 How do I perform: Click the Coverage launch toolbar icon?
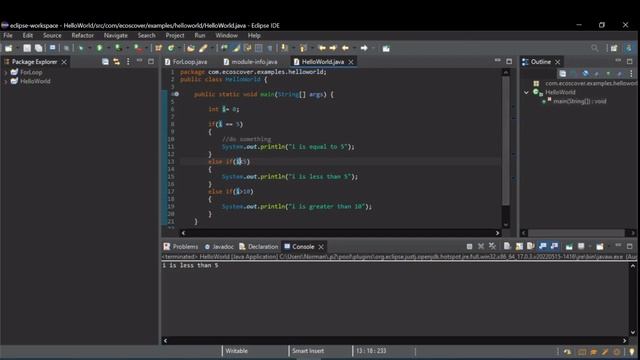click(118, 49)
